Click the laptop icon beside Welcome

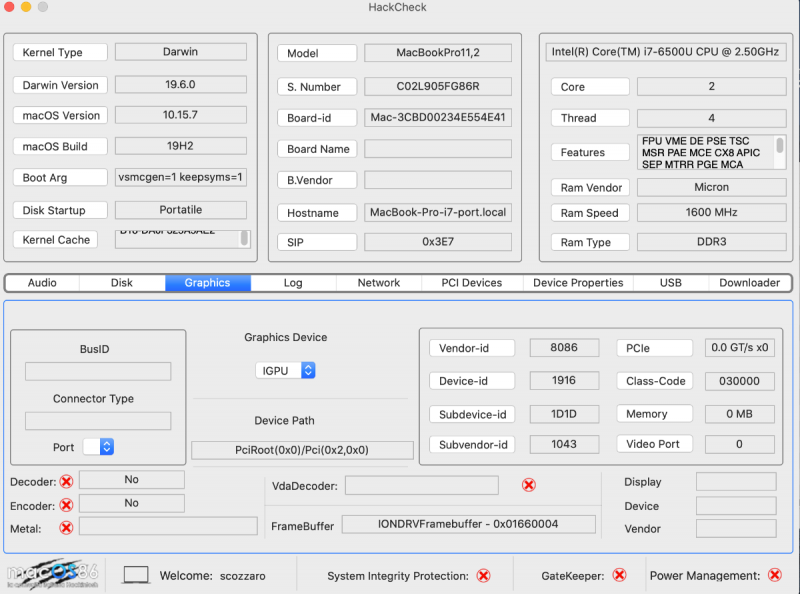[x=136, y=575]
